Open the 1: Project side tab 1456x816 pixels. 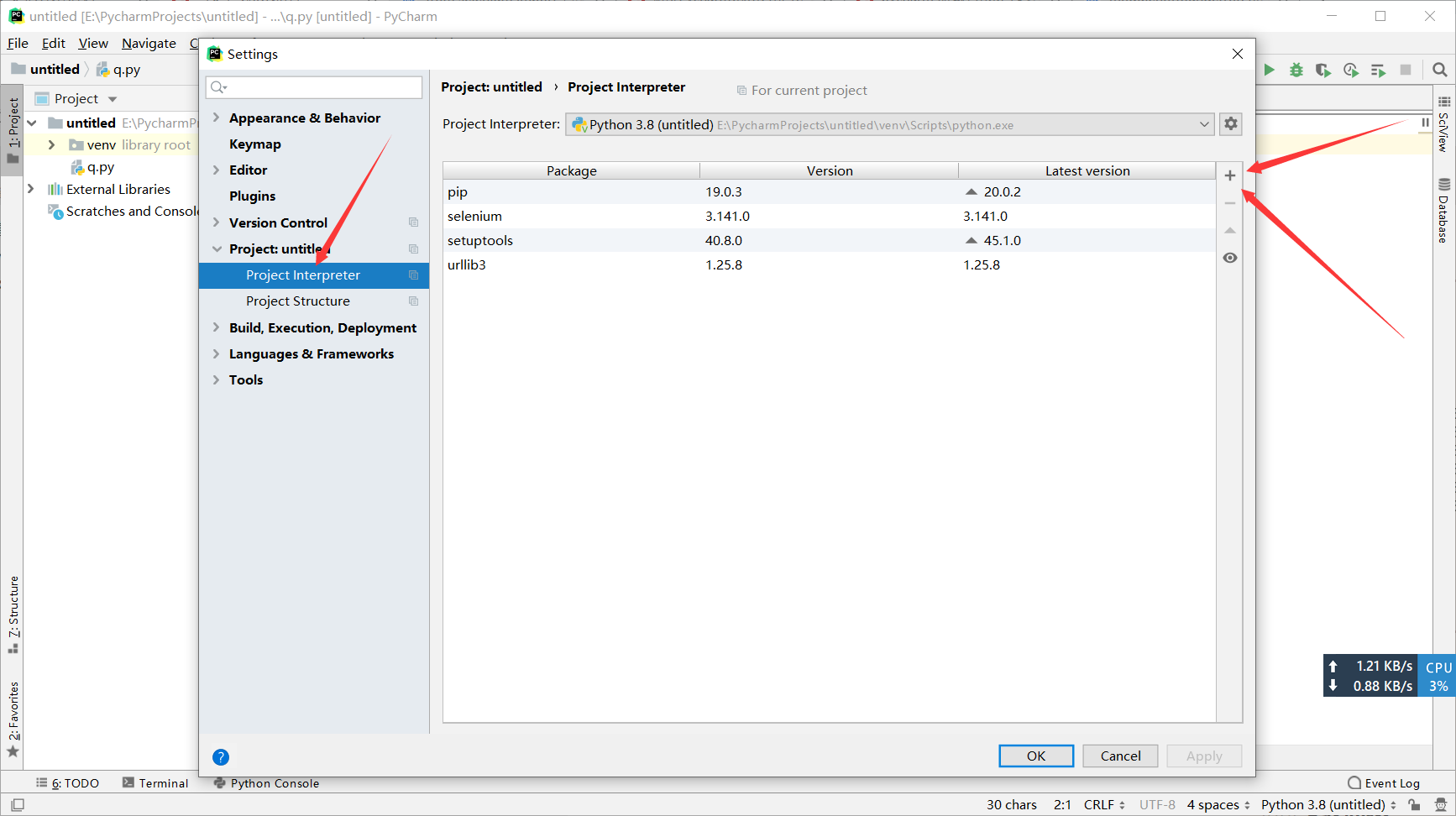(13, 130)
